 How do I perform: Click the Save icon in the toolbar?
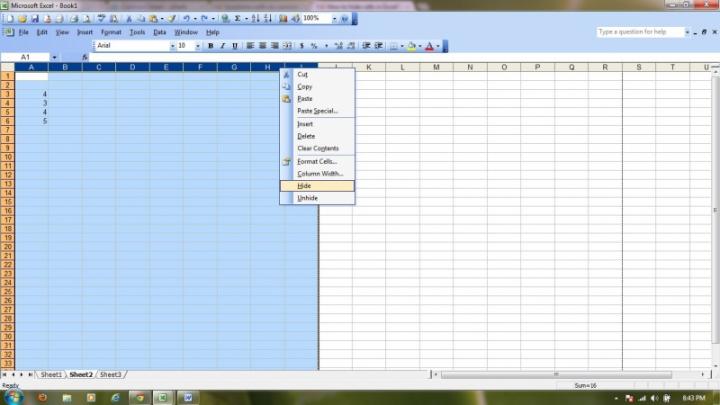(35, 18)
